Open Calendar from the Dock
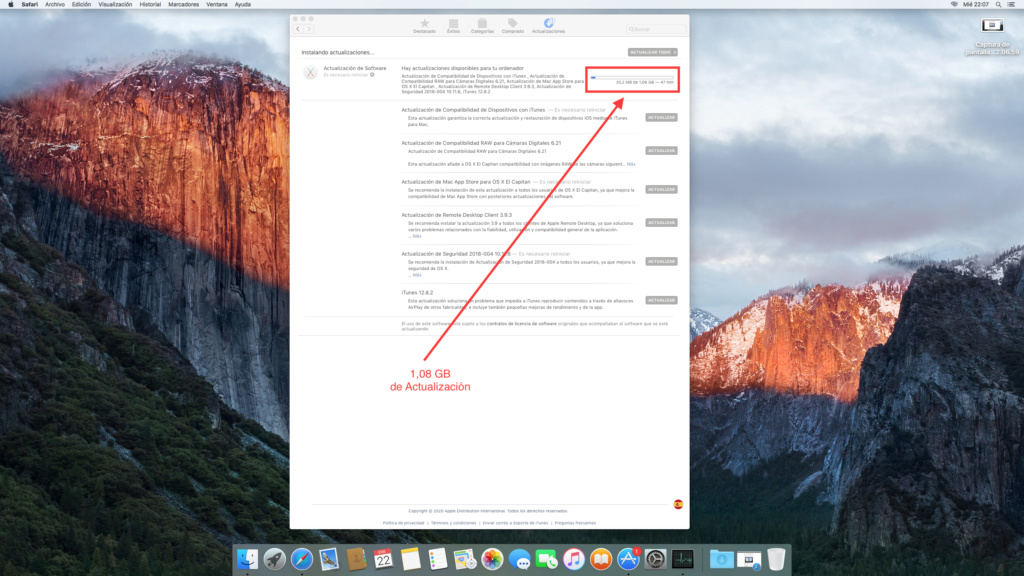Viewport: 1024px width, 576px height. click(x=383, y=559)
